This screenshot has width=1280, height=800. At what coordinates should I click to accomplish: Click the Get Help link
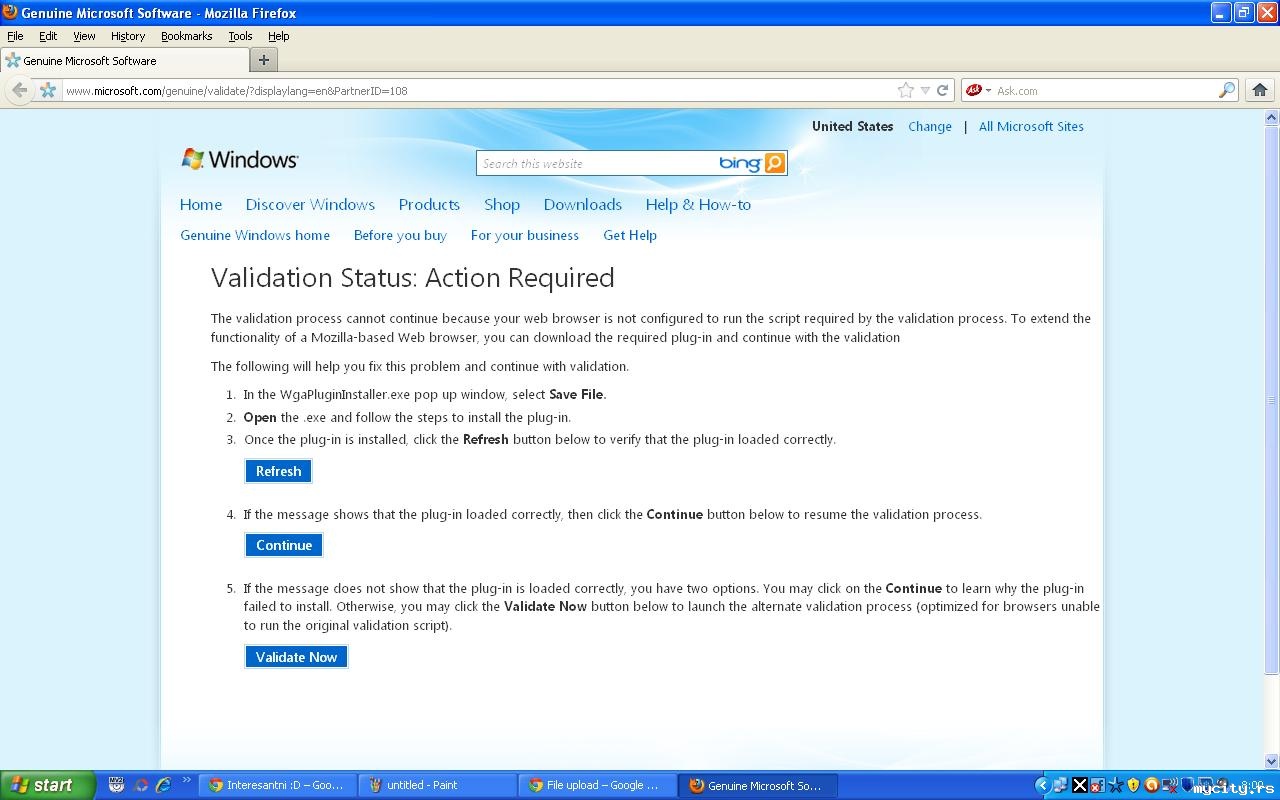click(630, 235)
